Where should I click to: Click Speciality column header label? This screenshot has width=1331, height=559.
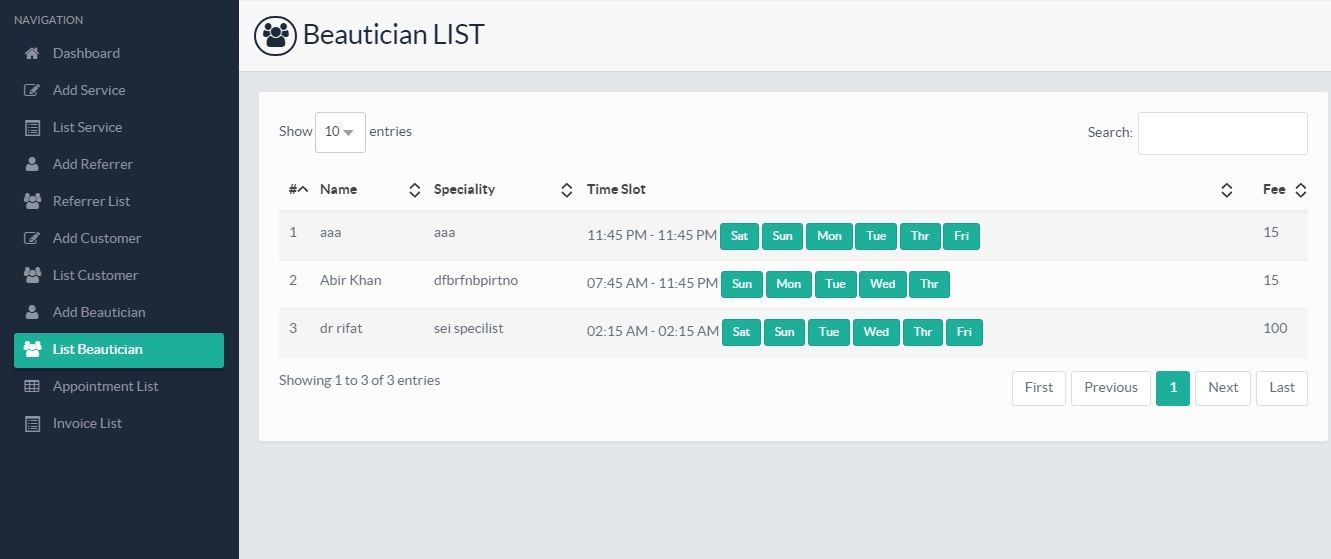464,189
